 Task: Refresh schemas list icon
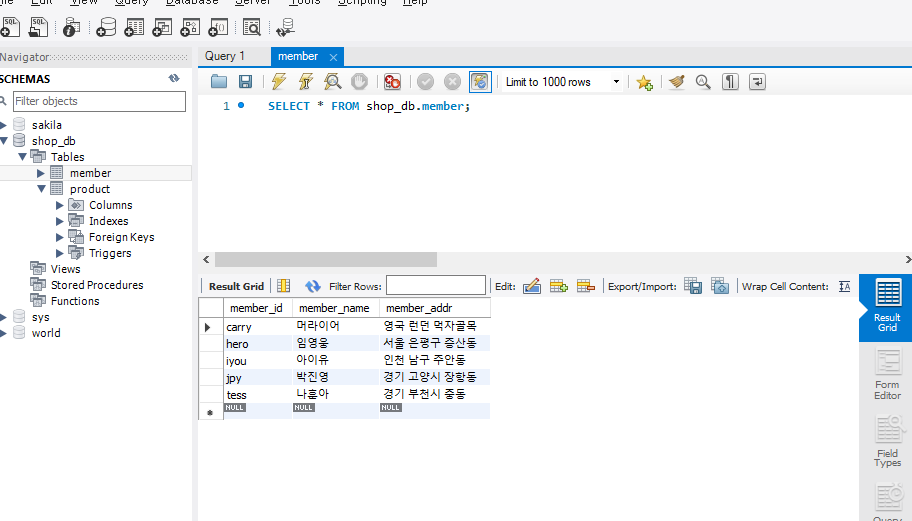coord(174,78)
